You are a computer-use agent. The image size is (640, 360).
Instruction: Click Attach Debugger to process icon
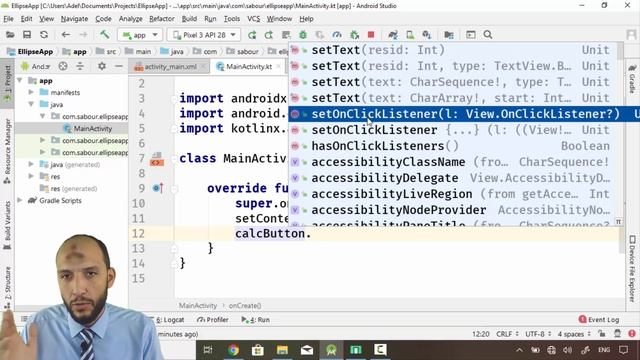[x=354, y=35]
